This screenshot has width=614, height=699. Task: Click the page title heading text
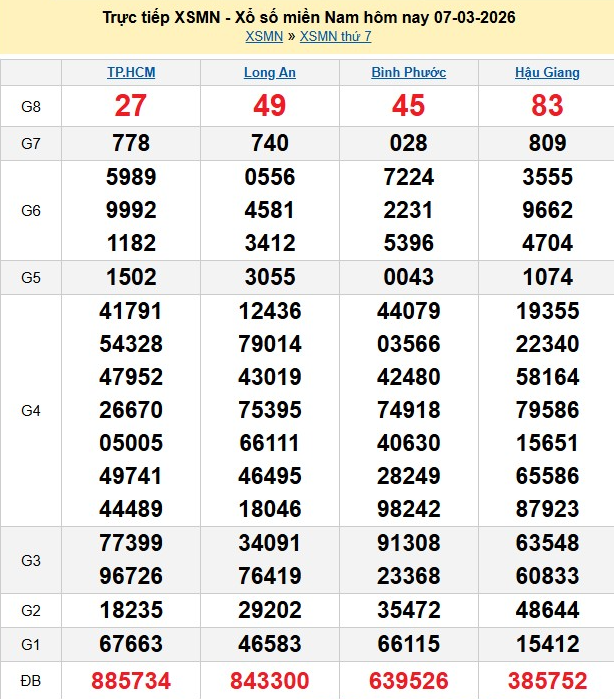pyautogui.click(x=308, y=18)
